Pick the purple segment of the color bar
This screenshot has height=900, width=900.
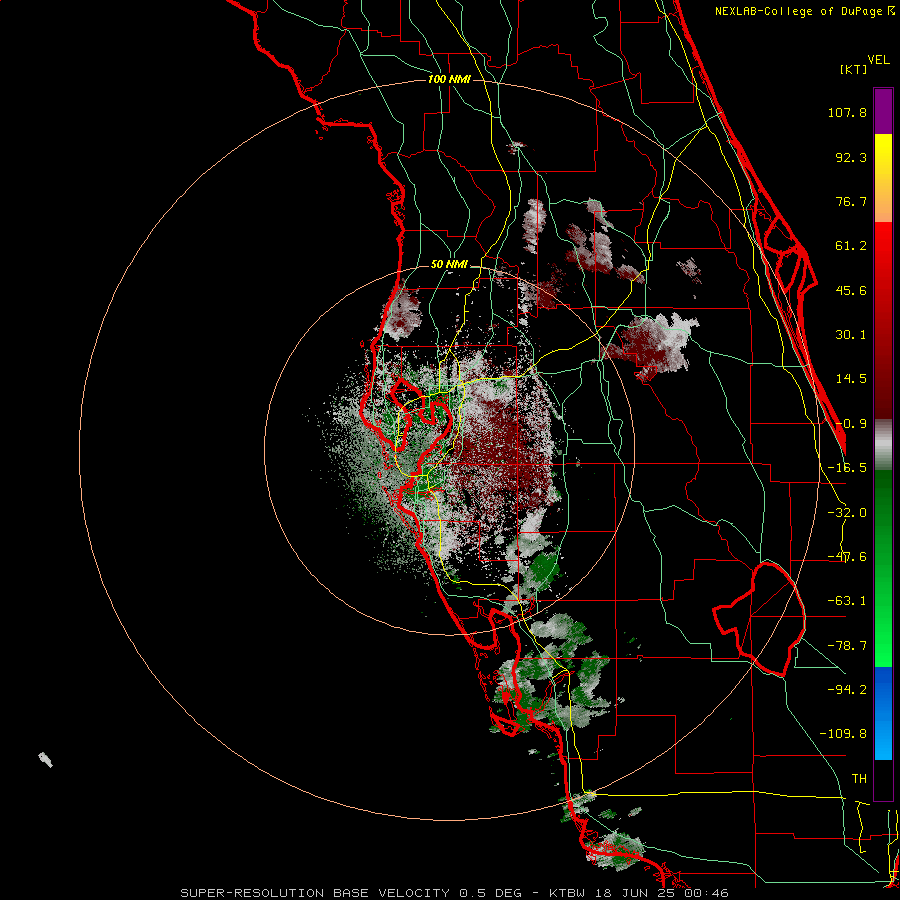pos(883,111)
